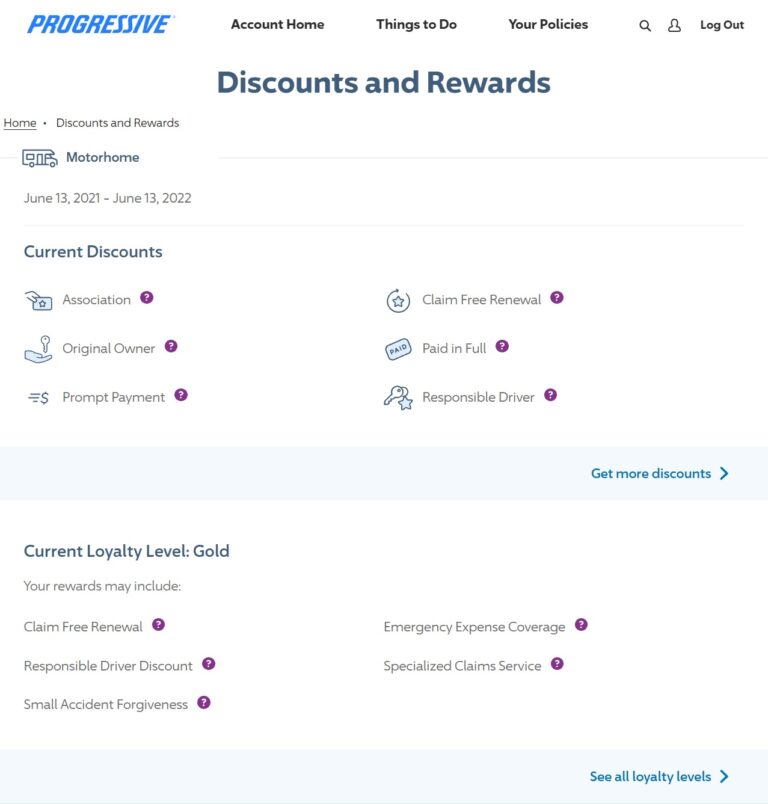Click the Log Out link

click(x=722, y=25)
